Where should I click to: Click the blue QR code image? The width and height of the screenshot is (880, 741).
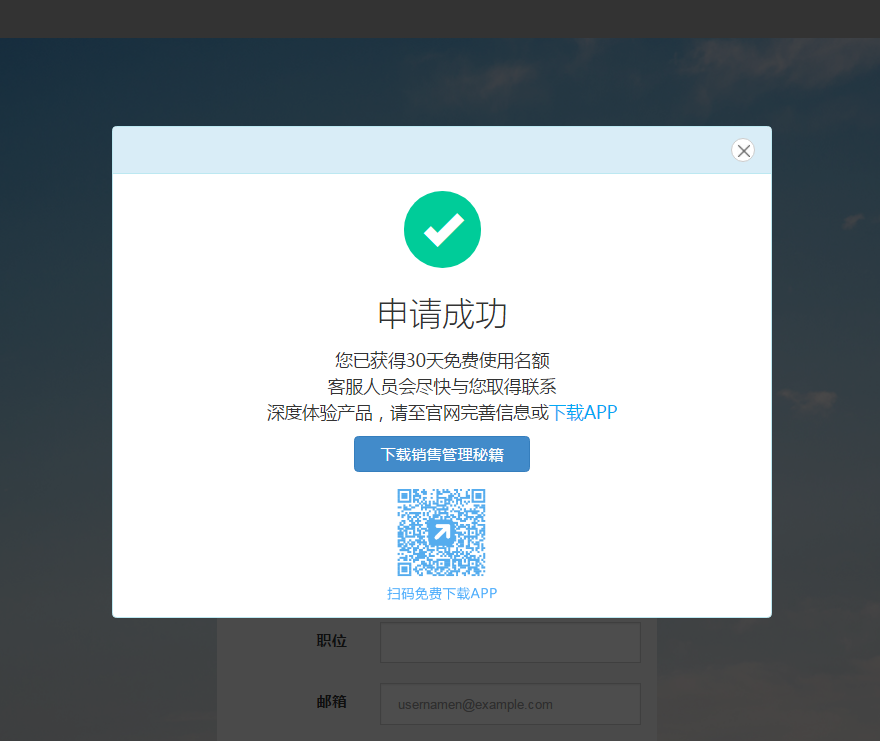[x=442, y=532]
